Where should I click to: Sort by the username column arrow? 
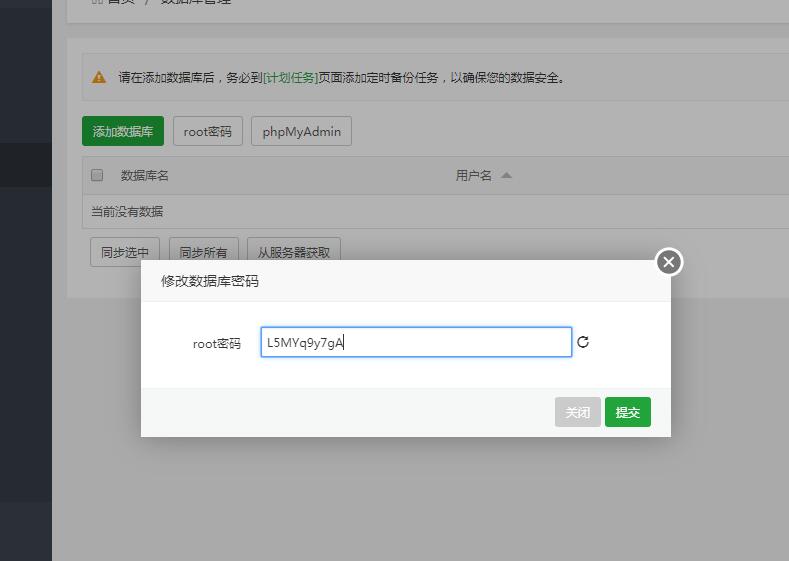506,176
